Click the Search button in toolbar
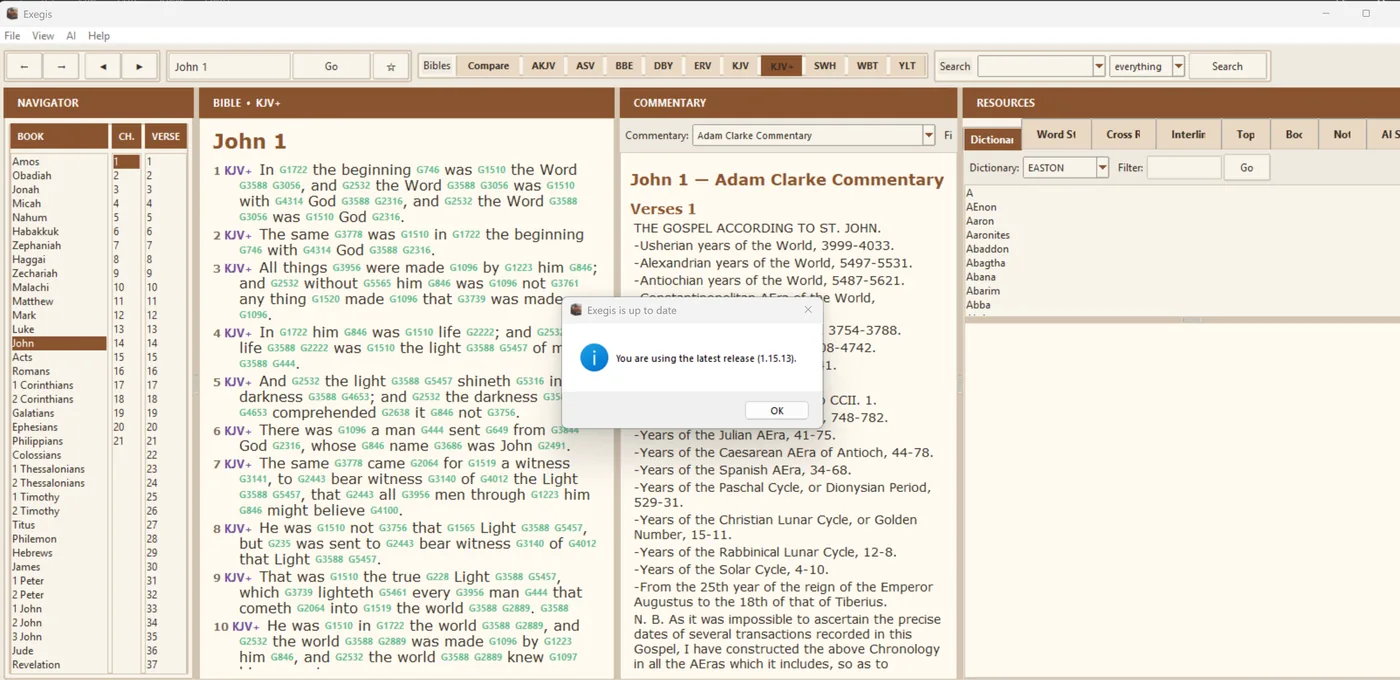This screenshot has width=1400, height=680. [1227, 67]
